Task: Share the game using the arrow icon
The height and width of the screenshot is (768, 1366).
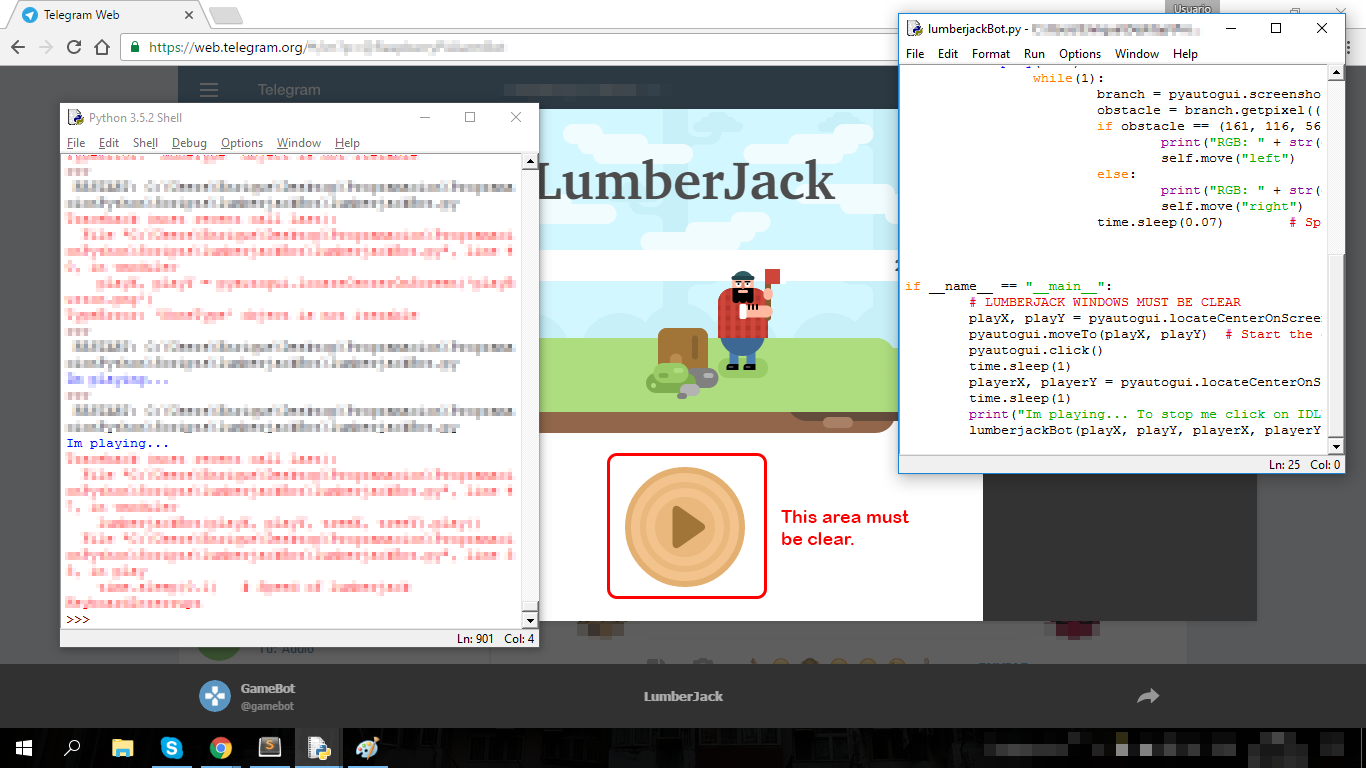Action: click(1148, 696)
